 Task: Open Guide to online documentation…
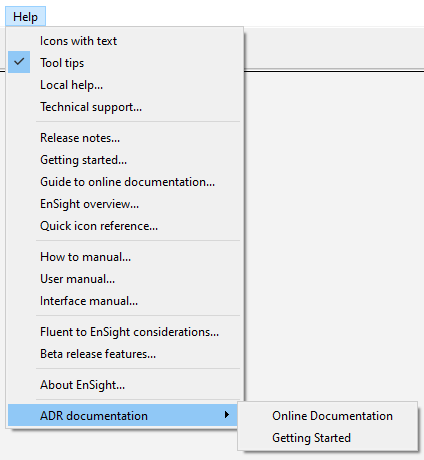coord(124,182)
